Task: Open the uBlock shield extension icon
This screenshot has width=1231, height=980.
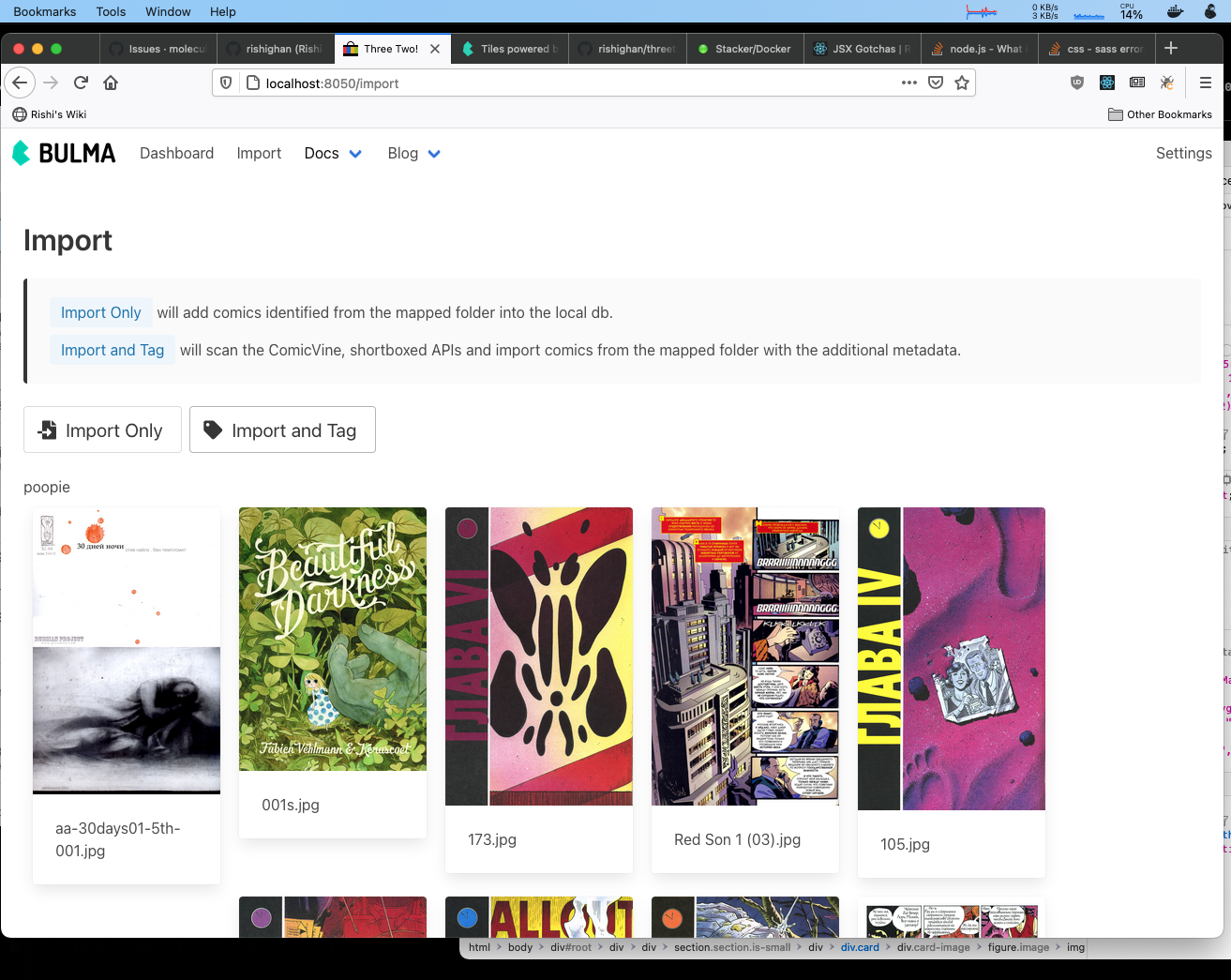Action: 1077,83
